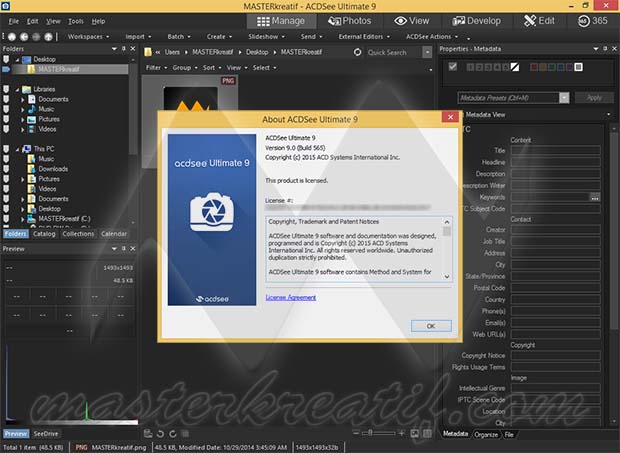Toggle Easy-Select marker beside Desktop folder
The image size is (620, 453).
(x=6, y=59)
